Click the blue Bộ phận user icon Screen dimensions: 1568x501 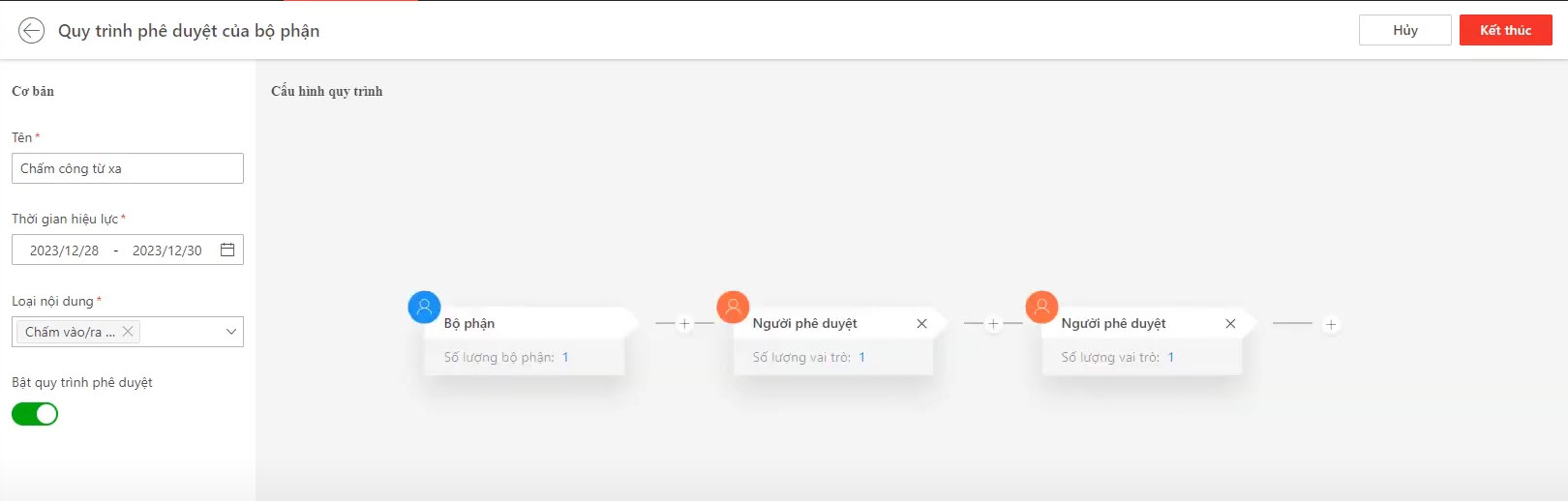424,307
